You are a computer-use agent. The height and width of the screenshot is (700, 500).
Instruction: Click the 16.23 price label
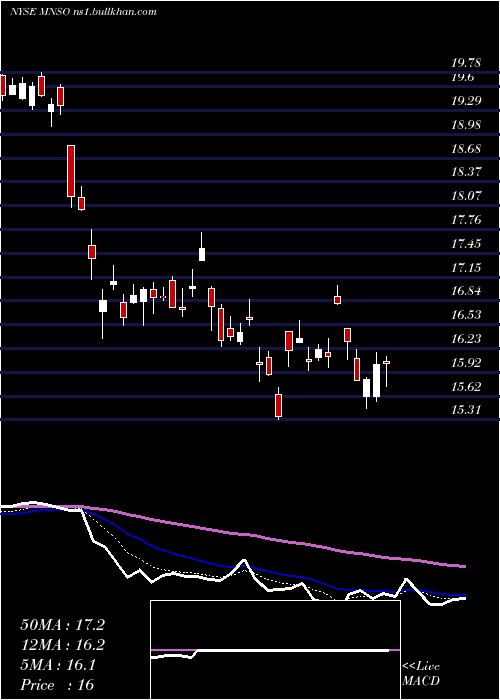pyautogui.click(x=466, y=339)
